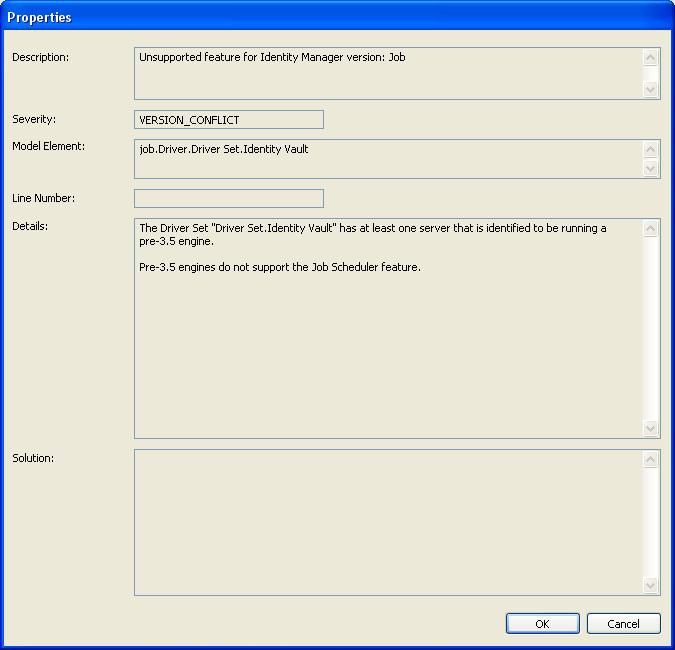
Task: Click the empty Line Number field
Action: click(229, 198)
